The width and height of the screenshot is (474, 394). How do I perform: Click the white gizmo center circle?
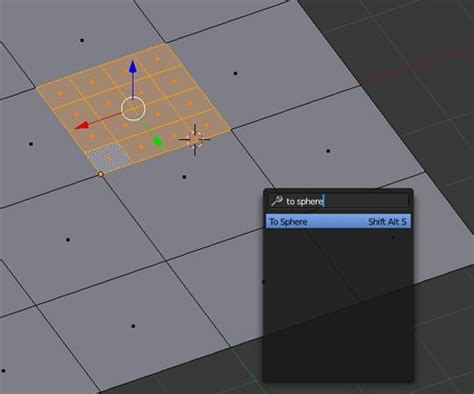(133, 109)
